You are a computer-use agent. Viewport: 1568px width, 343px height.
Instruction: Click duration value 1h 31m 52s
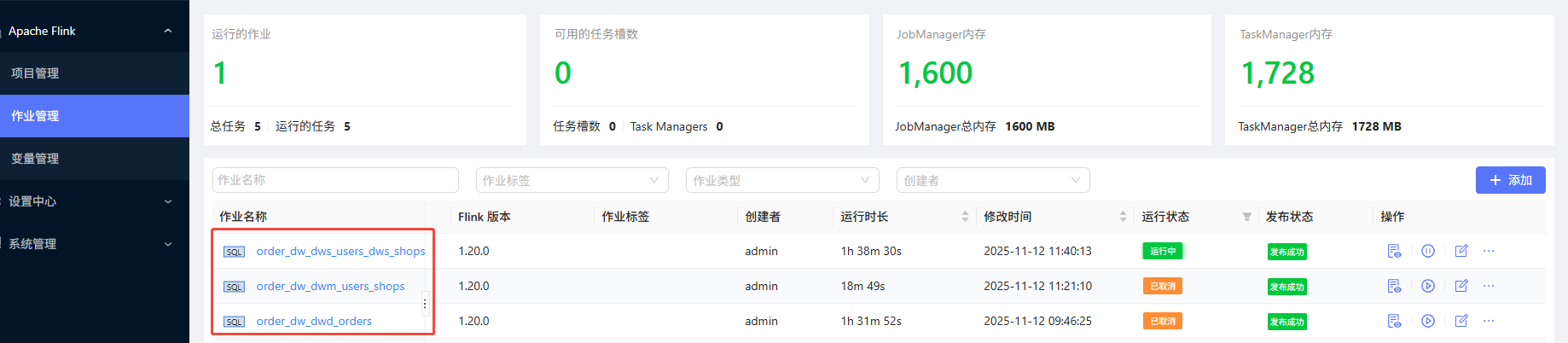pos(871,321)
